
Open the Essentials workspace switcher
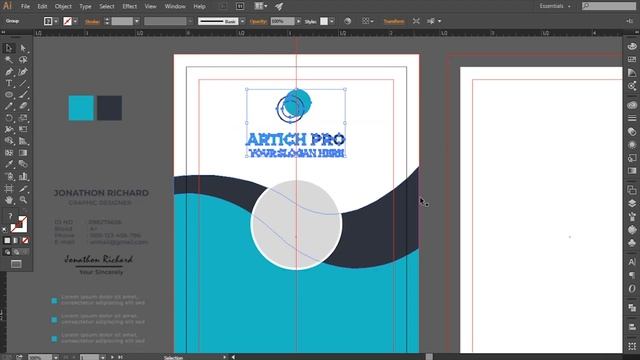tap(554, 6)
